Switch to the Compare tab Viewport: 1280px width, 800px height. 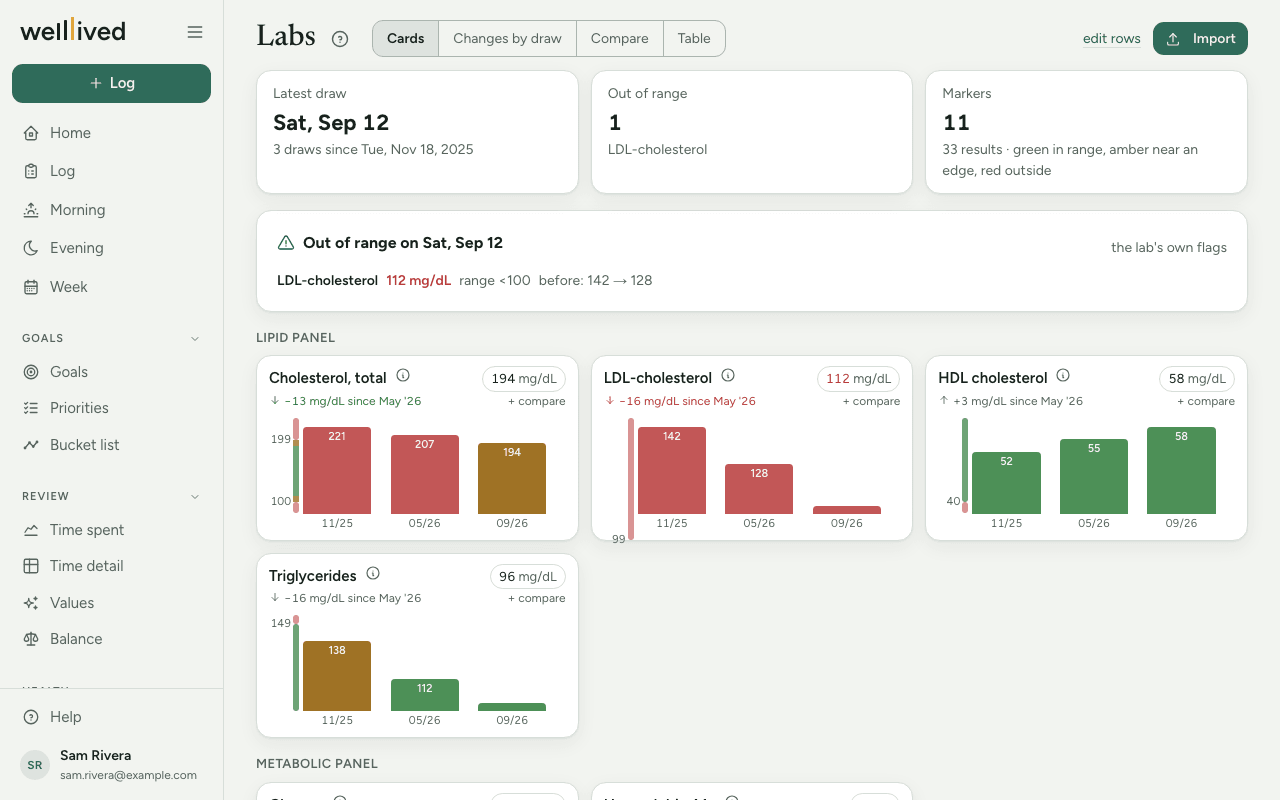620,39
